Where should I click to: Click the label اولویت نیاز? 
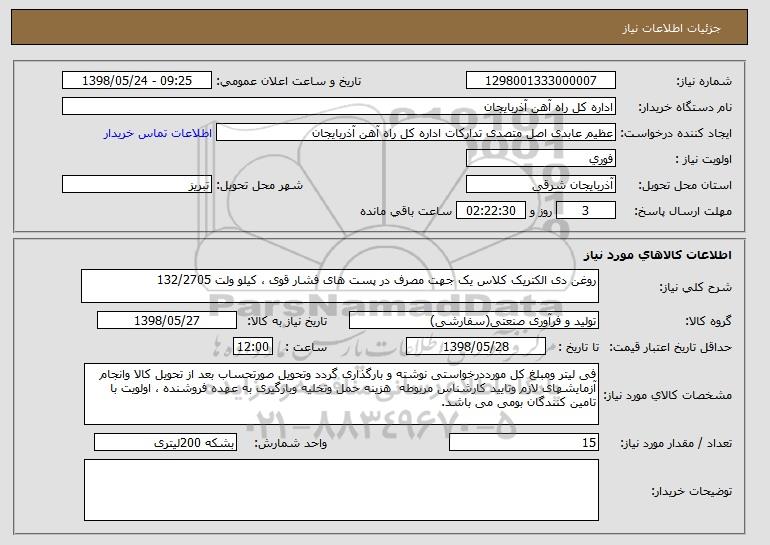click(703, 160)
